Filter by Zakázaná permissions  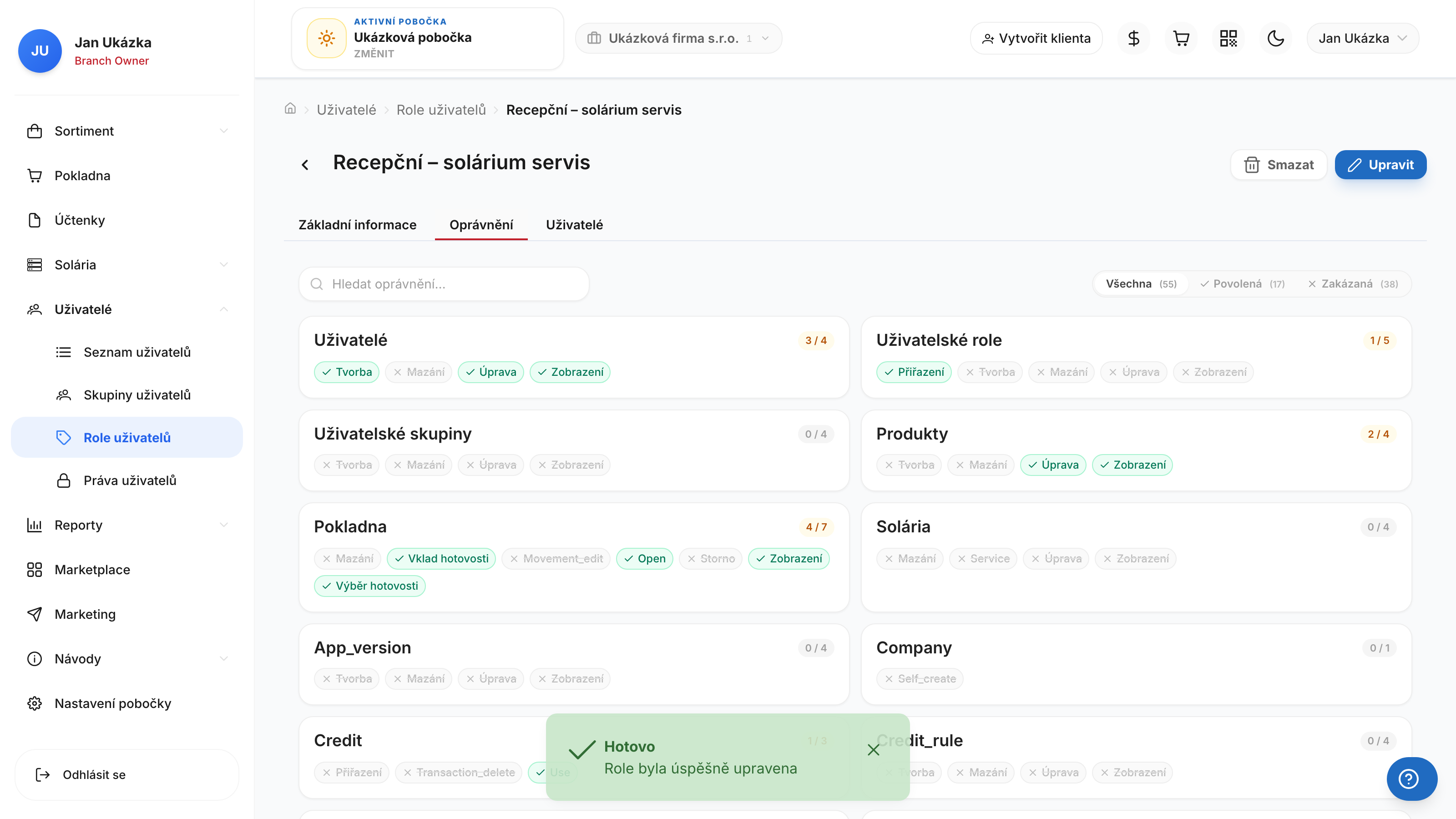(1353, 284)
